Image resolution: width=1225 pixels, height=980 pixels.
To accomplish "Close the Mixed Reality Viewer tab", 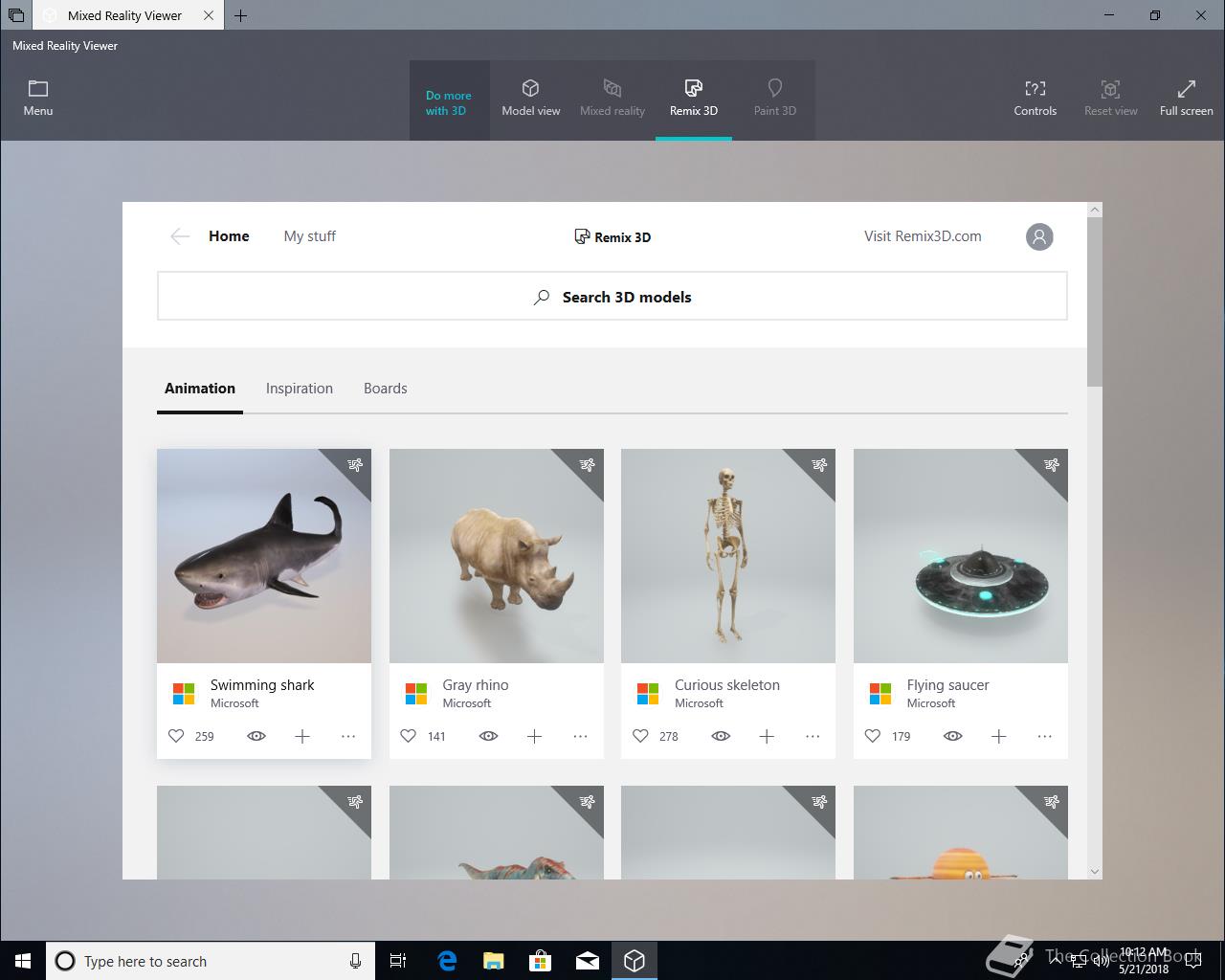I will (x=209, y=15).
